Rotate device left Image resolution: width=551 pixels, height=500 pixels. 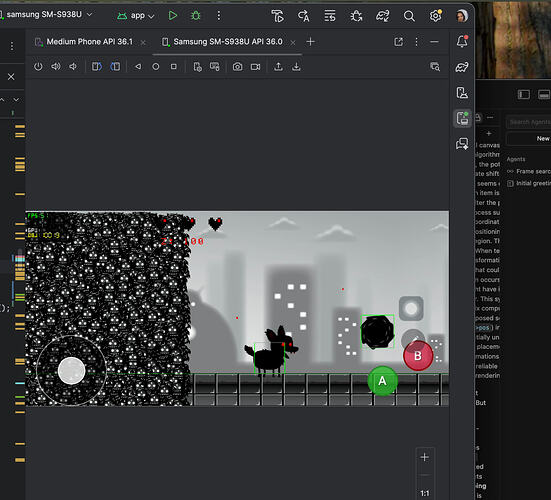[x=97, y=66]
